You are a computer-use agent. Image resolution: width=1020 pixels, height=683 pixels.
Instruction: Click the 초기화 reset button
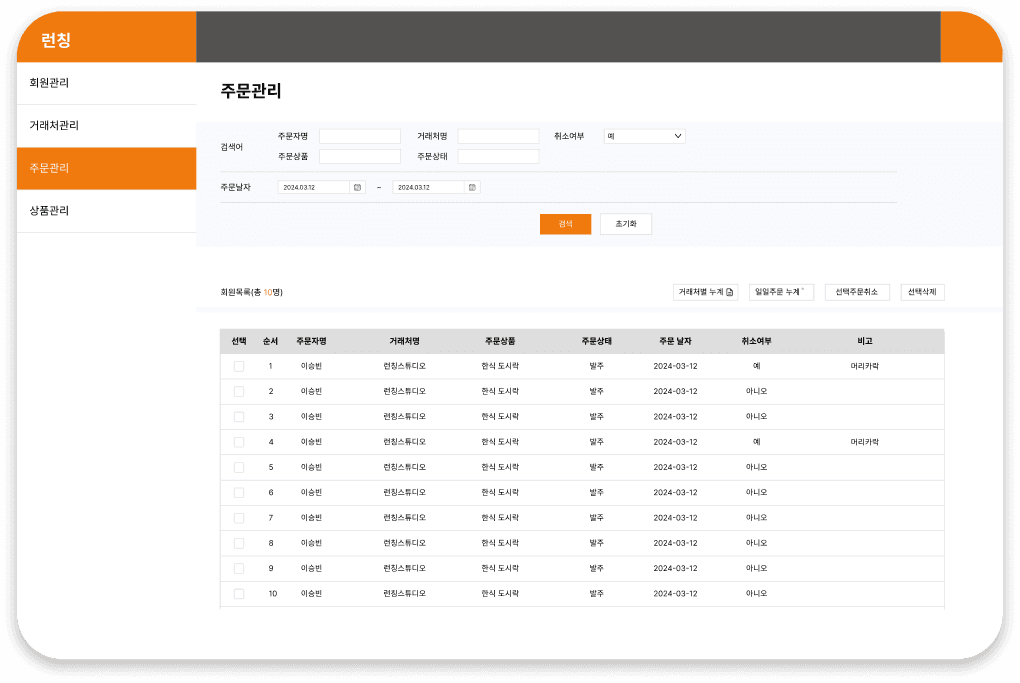coord(626,224)
